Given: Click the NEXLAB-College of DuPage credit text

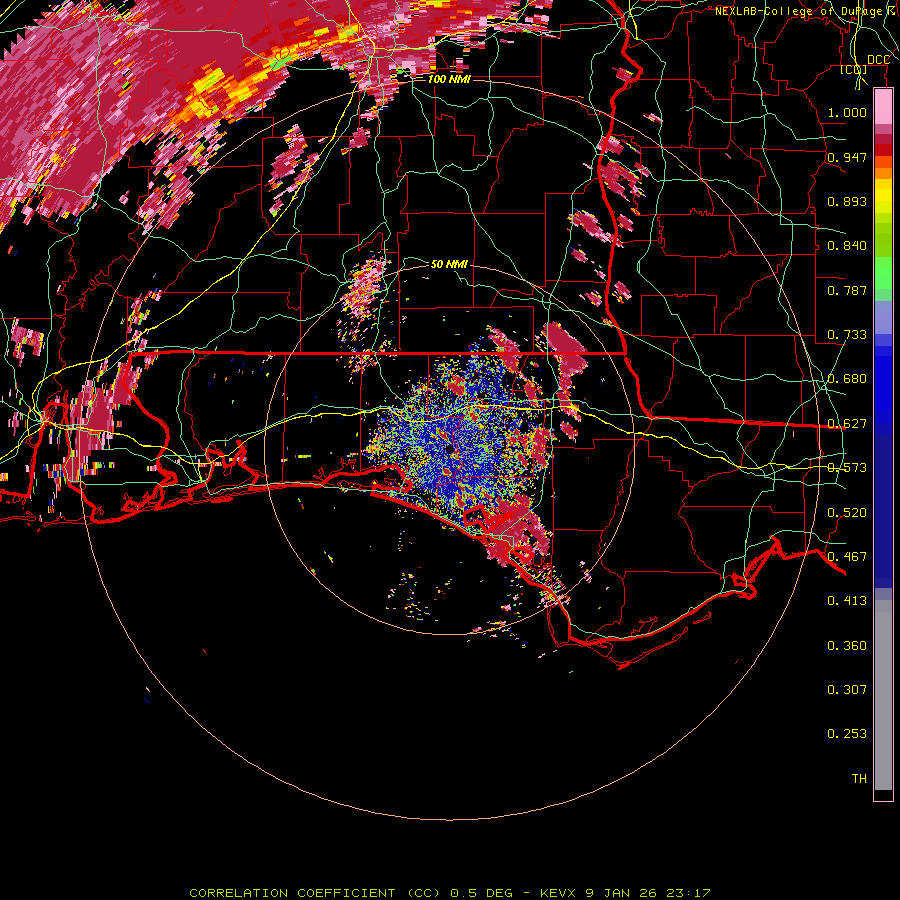Looking at the screenshot, I should (x=805, y=11).
